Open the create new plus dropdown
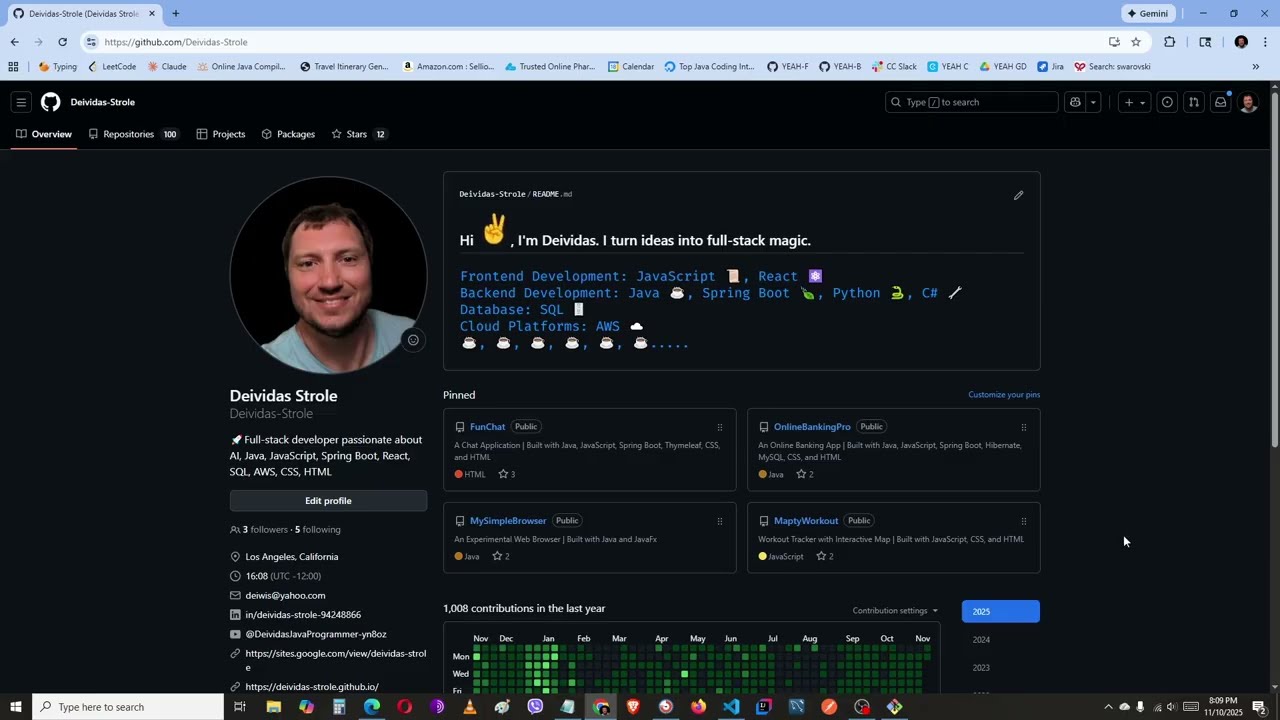This screenshot has width=1280, height=720. pyautogui.click(x=1135, y=102)
